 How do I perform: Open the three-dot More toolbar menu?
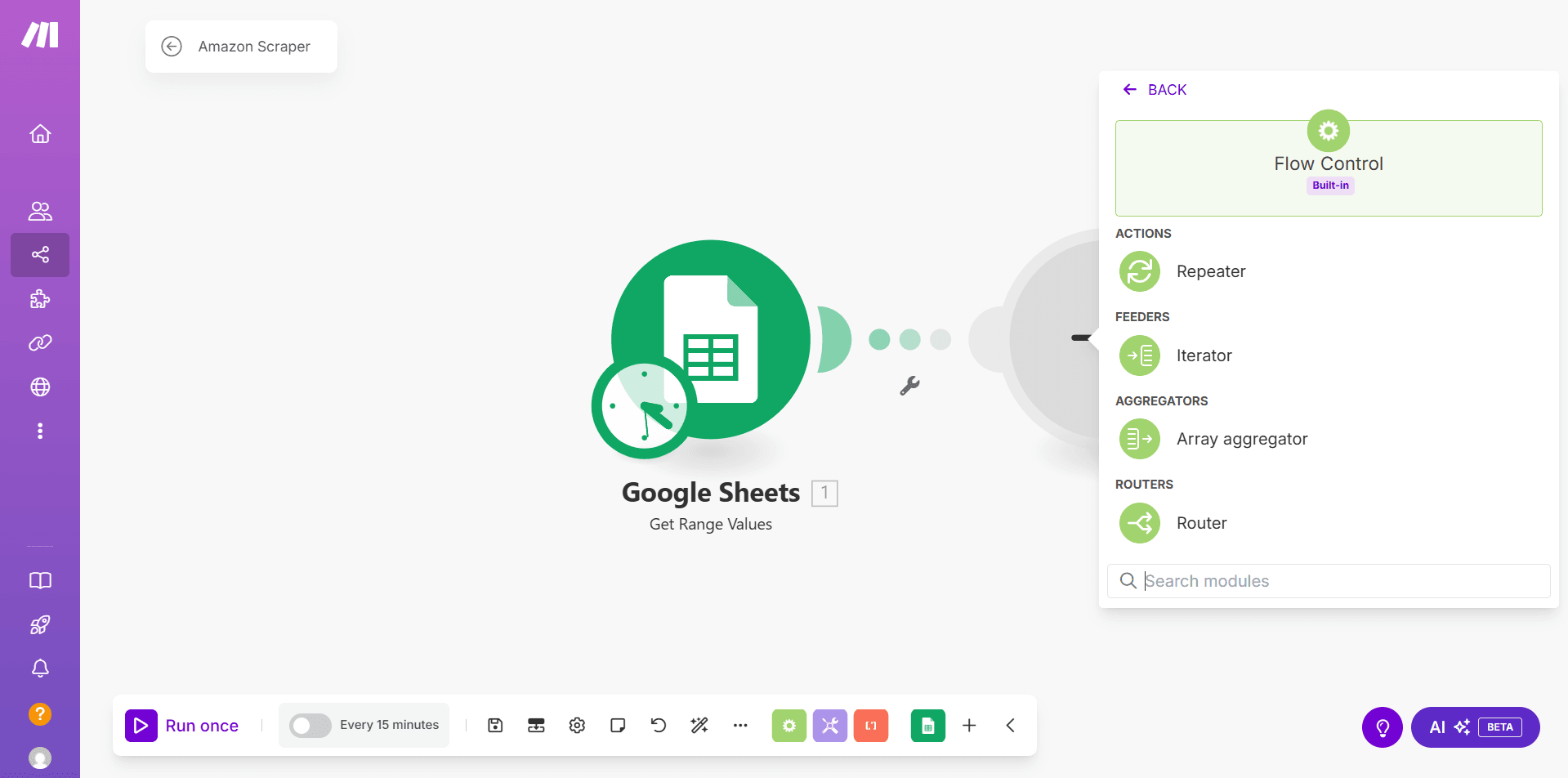pos(740,726)
